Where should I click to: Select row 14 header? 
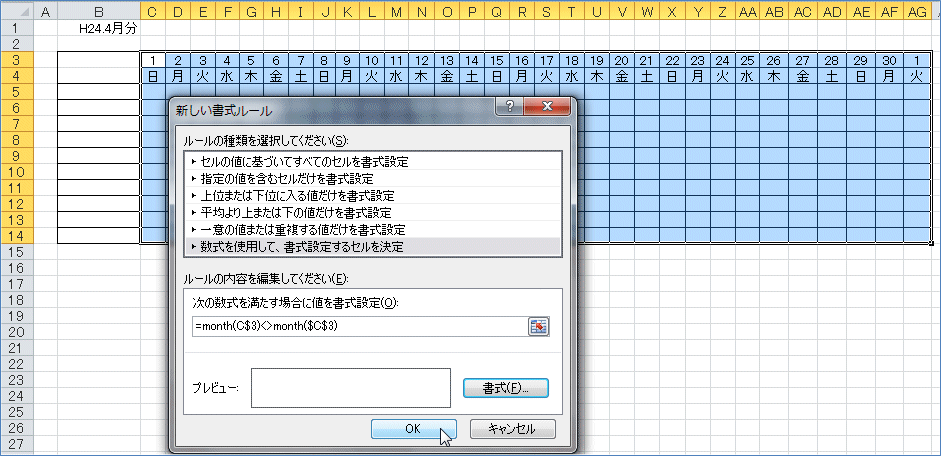(17, 236)
